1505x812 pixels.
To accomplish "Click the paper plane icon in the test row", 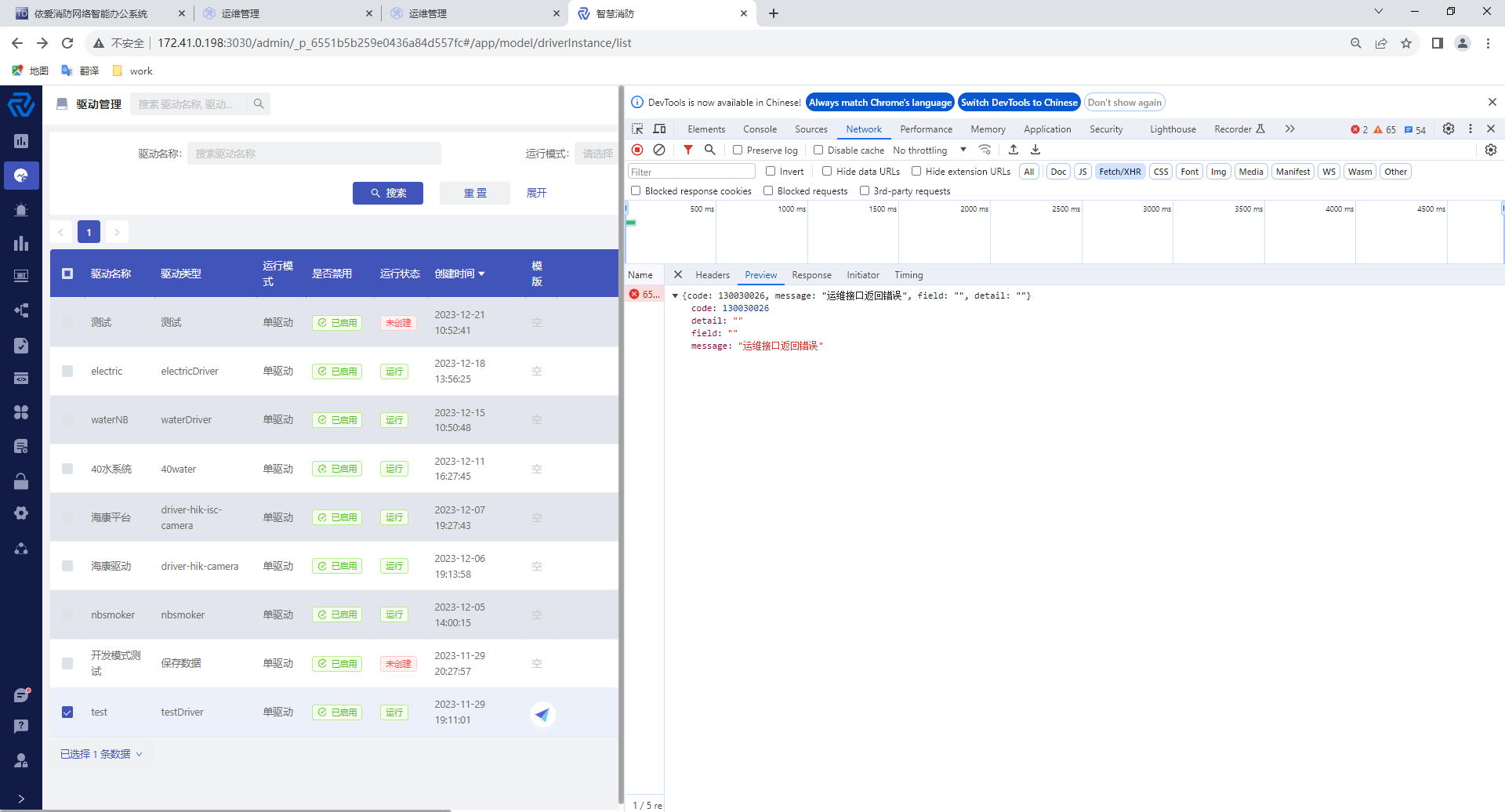I will point(542,714).
